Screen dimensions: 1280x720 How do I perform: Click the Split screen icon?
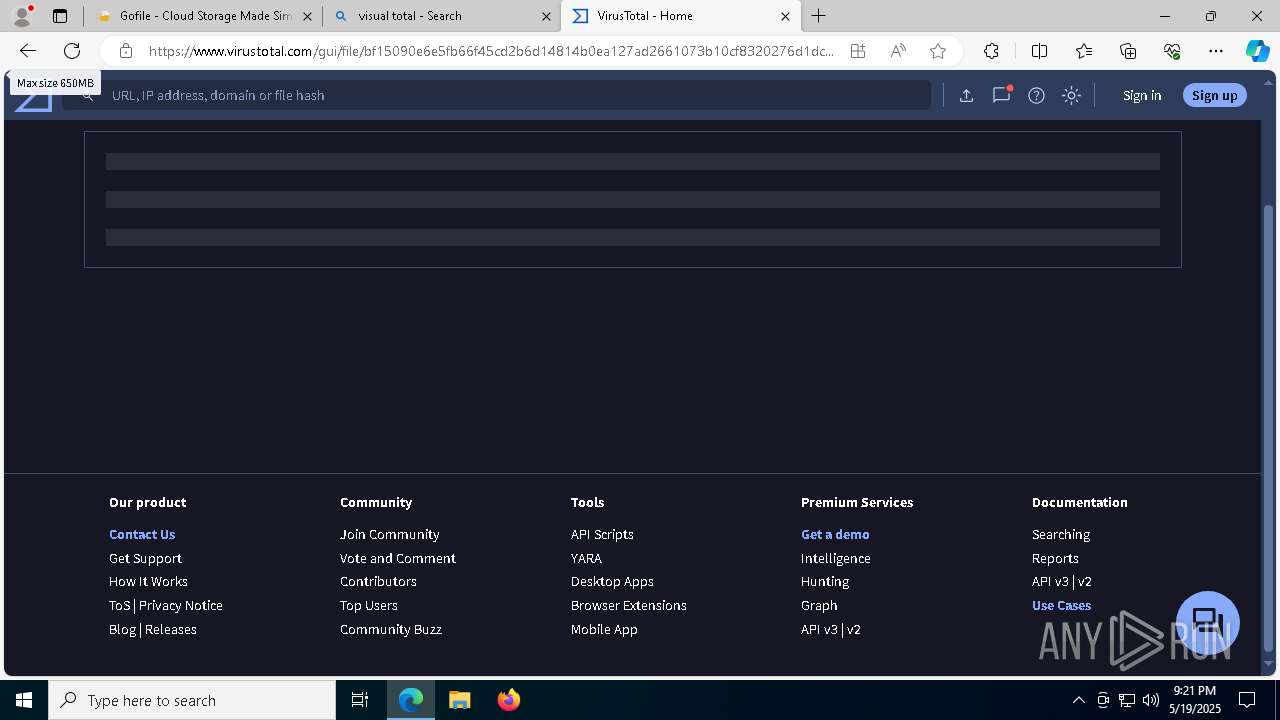[1039, 51]
